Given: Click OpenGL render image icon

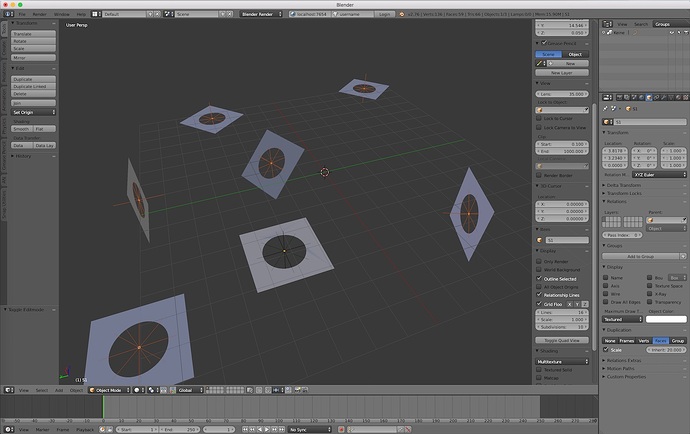Looking at the screenshot, I should coord(298,390).
